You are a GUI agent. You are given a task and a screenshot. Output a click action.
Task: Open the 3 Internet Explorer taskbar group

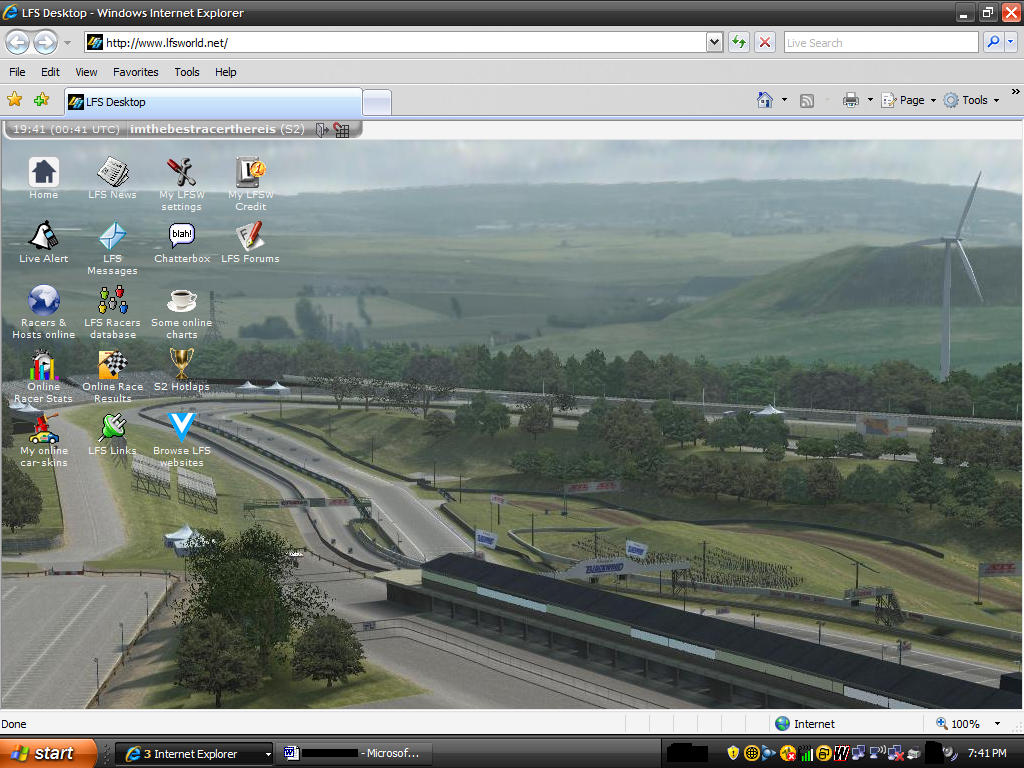coord(194,754)
